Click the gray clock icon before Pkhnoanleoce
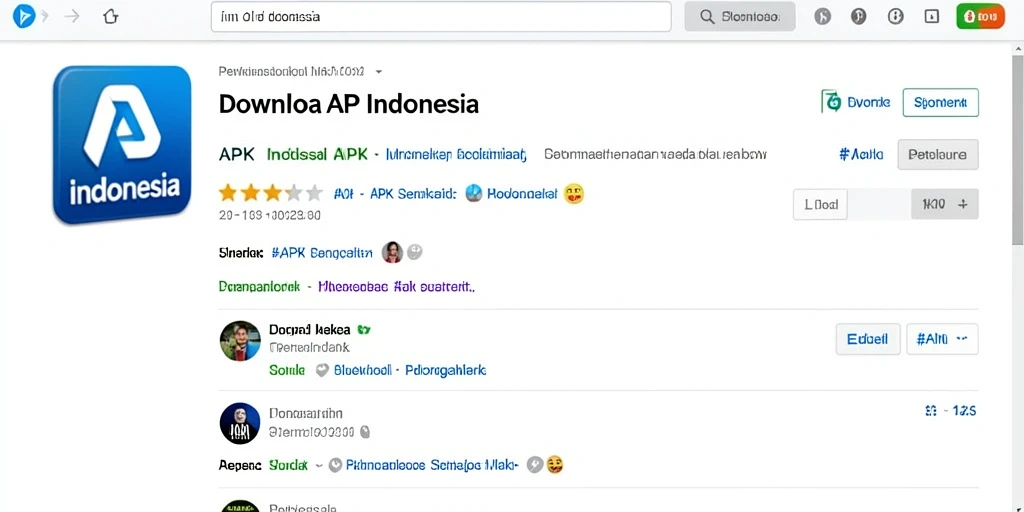The height and width of the screenshot is (512, 1024). 335,465
